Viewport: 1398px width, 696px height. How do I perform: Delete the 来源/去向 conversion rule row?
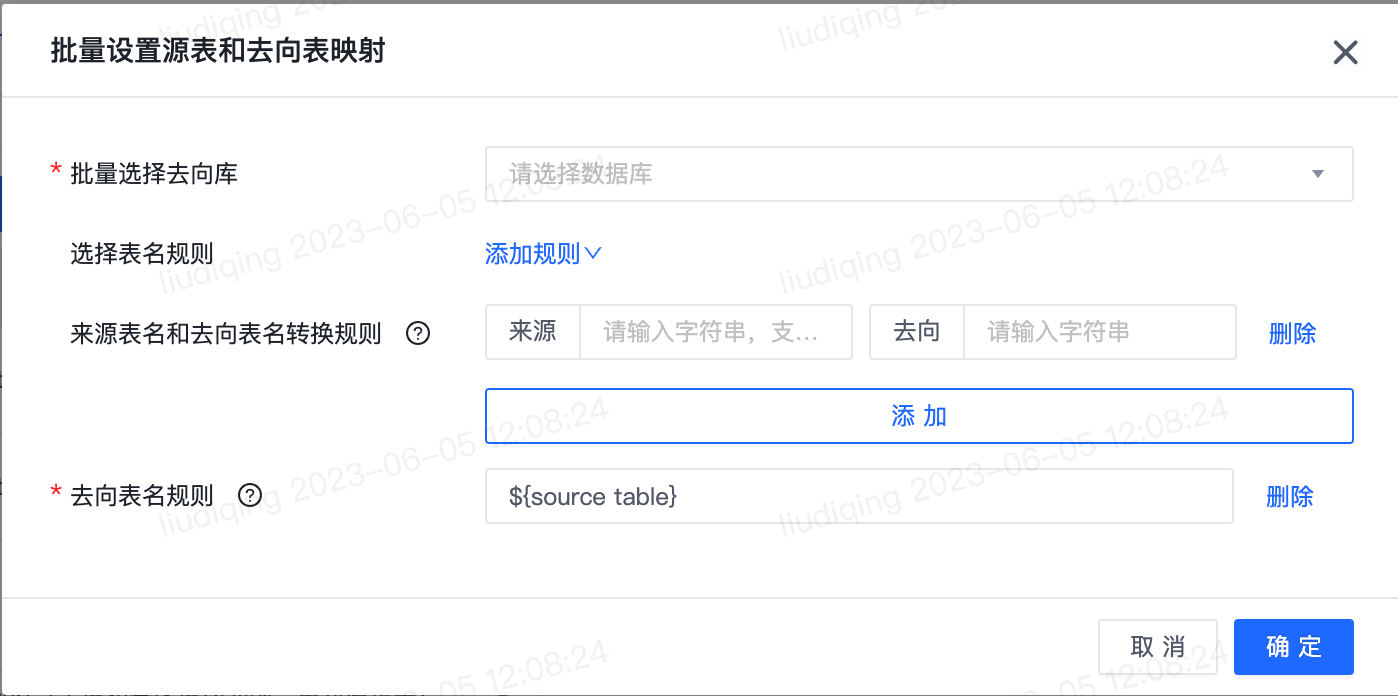1292,333
